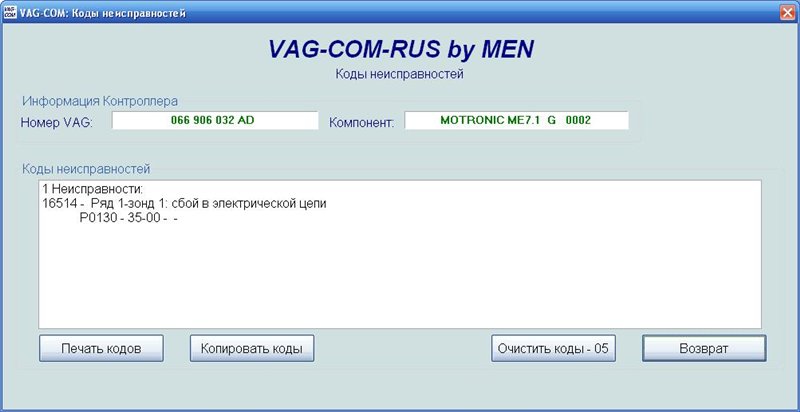This screenshot has width=800, height=412.
Task: Select the P0130 - 35-00 code line
Action: tap(129, 218)
